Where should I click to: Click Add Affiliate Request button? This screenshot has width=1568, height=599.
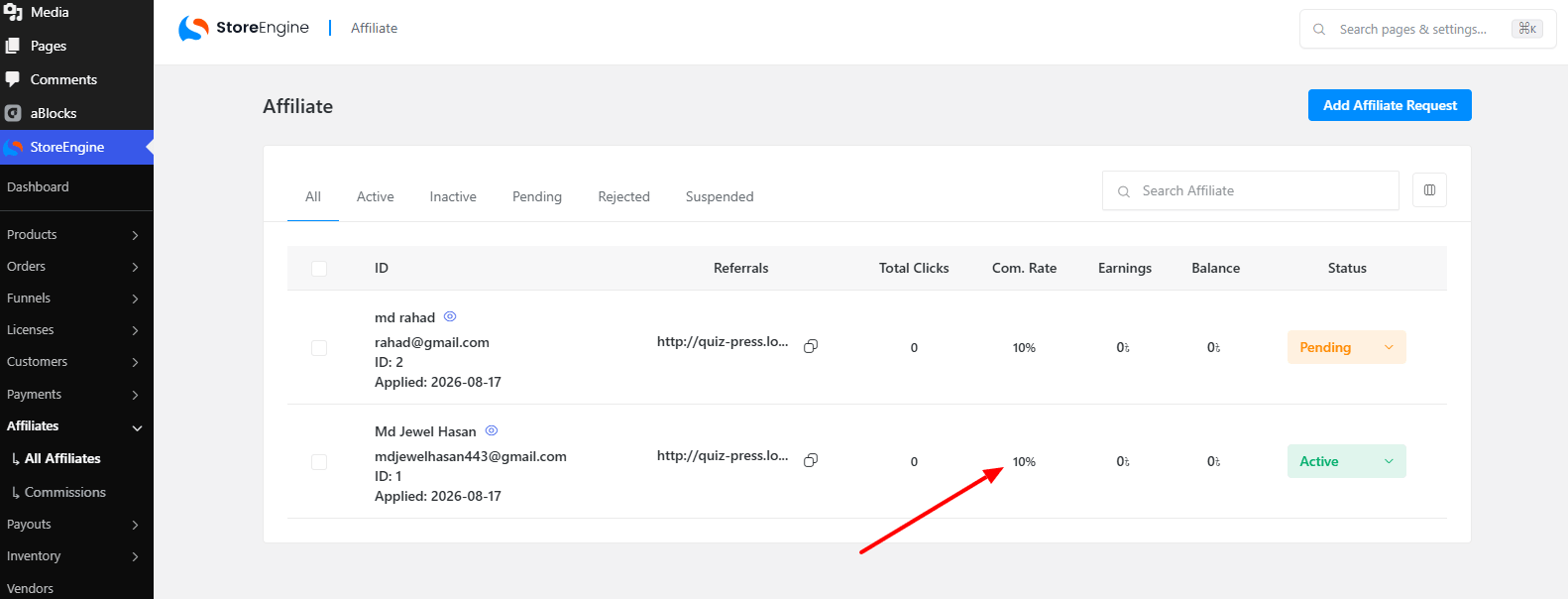click(1390, 105)
